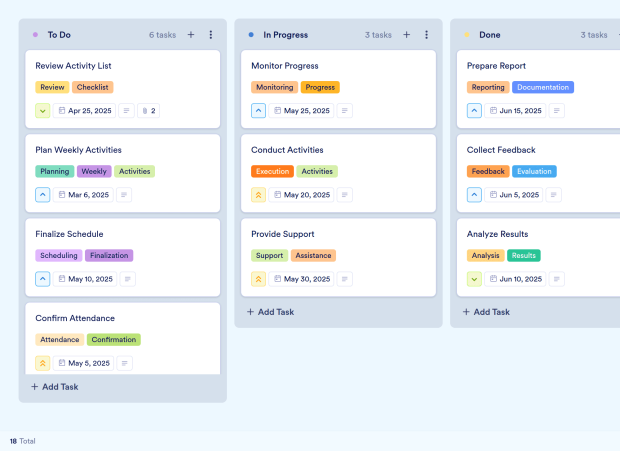The image size is (620, 451).
Task: Open the Jun 5, 2025 due date
Action: [x=514, y=195]
